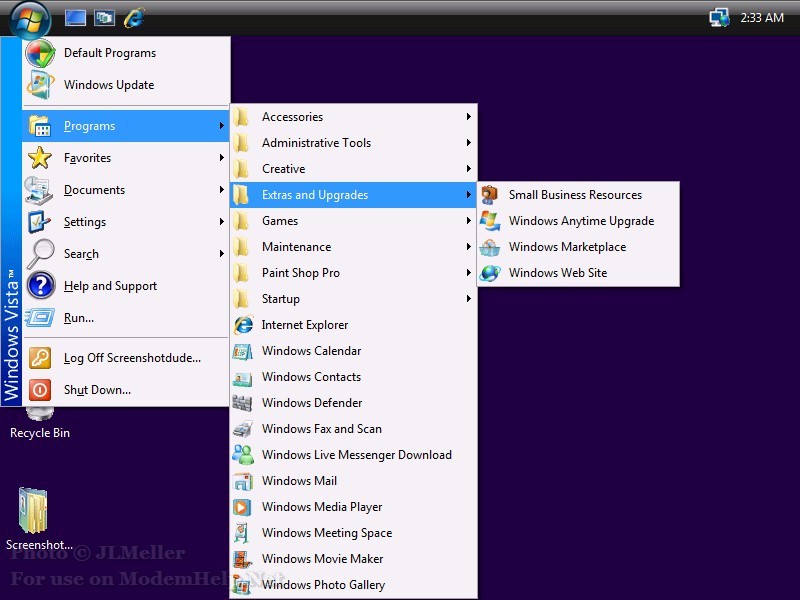
Task: Click the Windows Defender program icon
Action: [242, 403]
